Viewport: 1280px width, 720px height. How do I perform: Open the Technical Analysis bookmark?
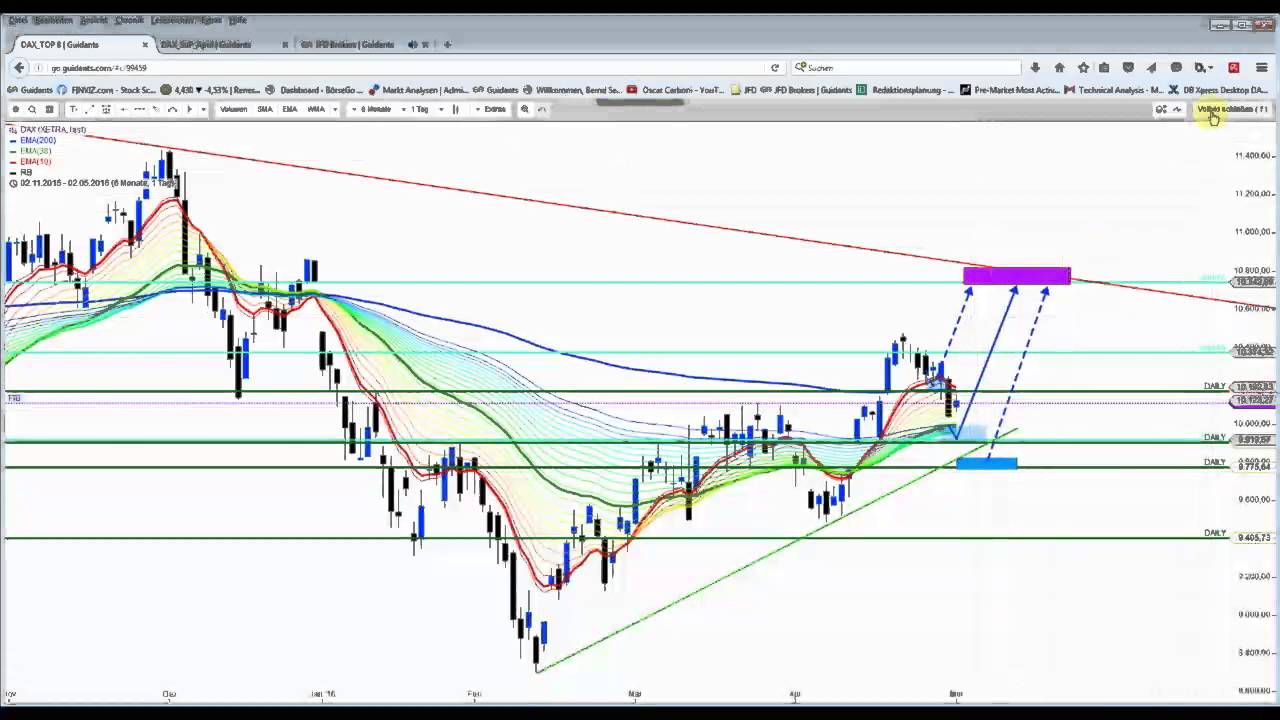[1114, 90]
